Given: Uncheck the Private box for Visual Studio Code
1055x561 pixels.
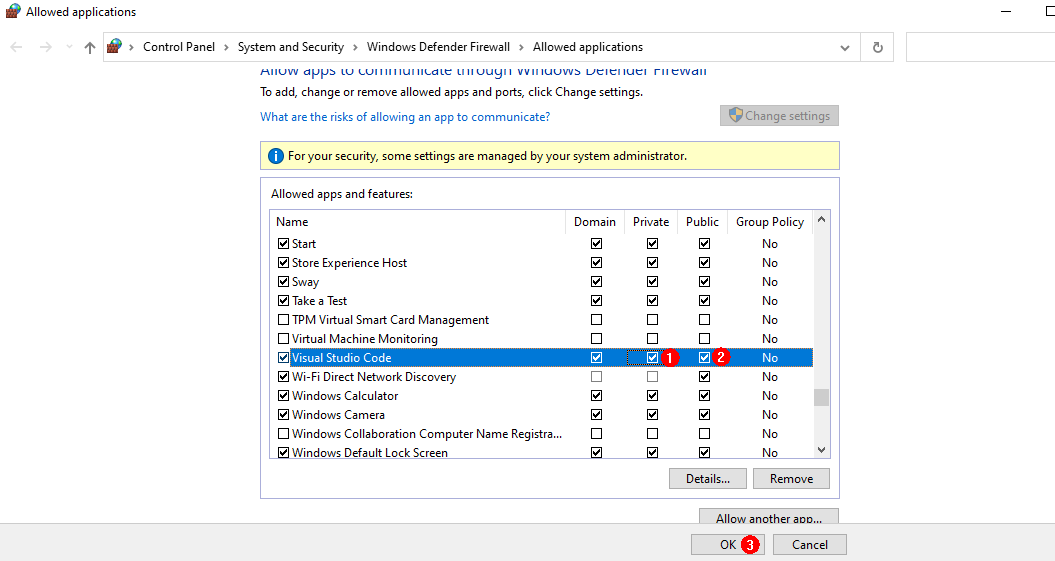Looking at the screenshot, I should [652, 358].
